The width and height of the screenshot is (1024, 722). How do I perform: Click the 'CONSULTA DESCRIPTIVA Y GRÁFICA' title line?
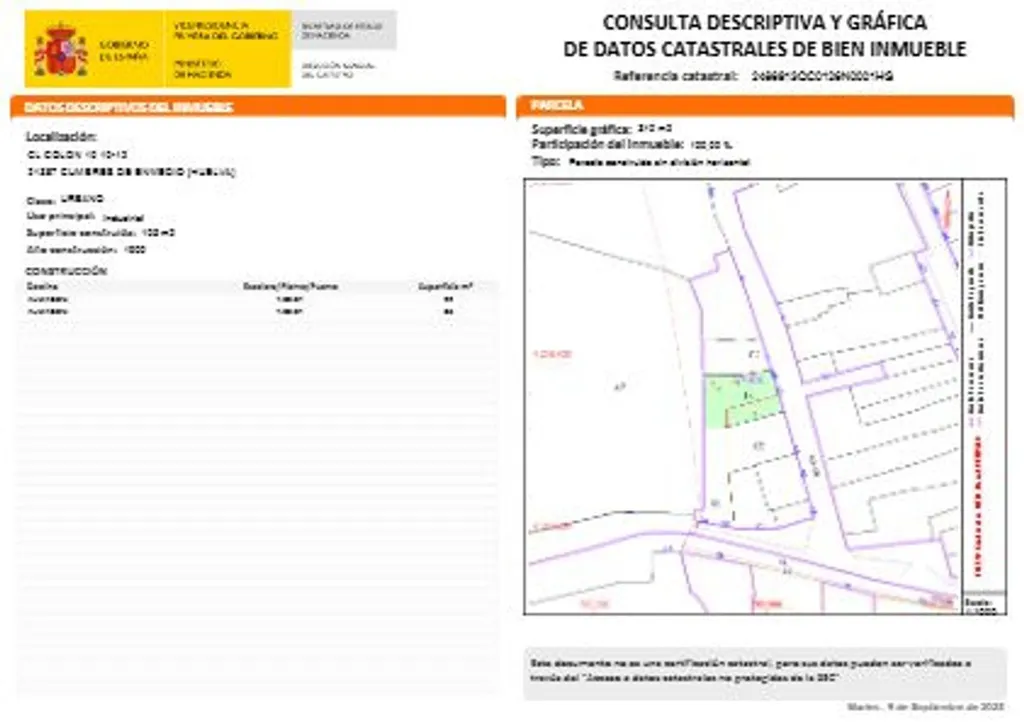pyautogui.click(x=764, y=22)
